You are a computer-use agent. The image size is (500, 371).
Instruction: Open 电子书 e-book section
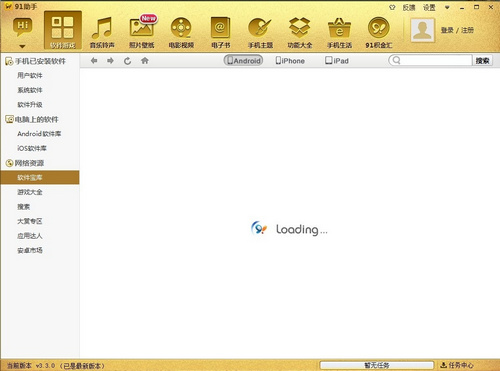coord(220,32)
